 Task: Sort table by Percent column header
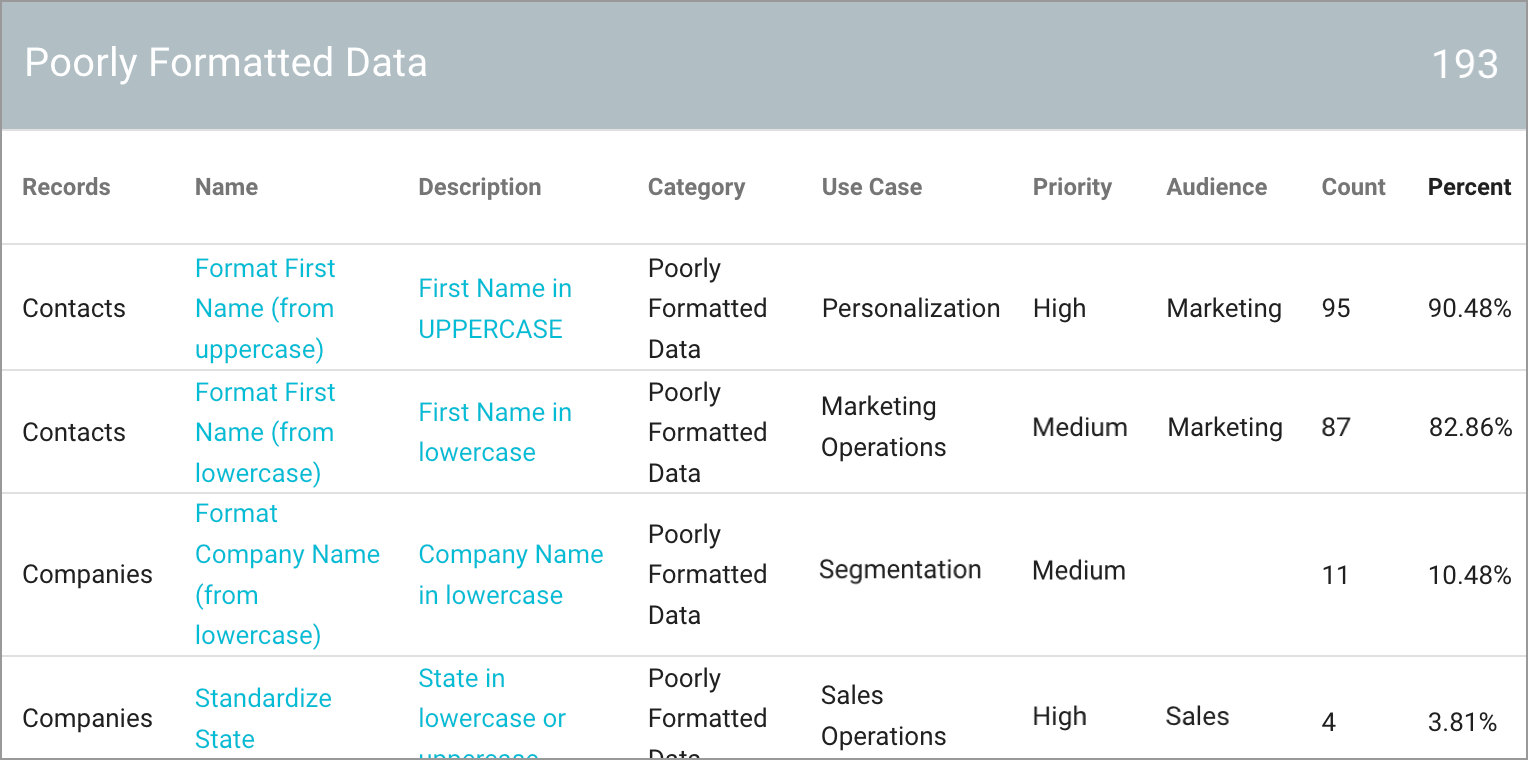click(1469, 187)
